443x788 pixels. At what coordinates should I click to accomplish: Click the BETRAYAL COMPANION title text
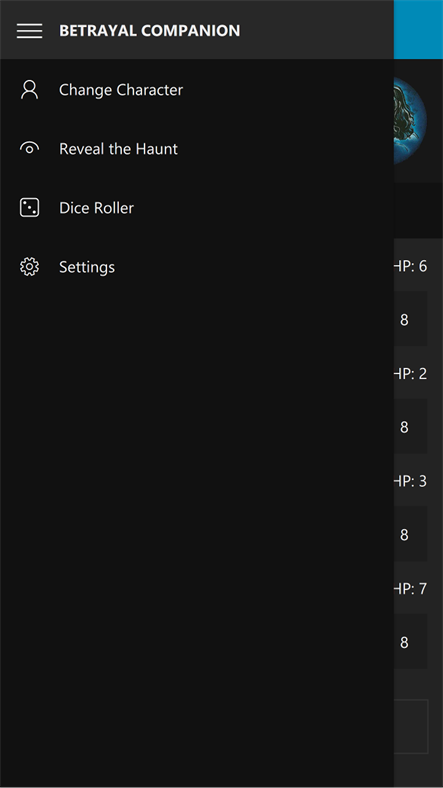[150, 31]
